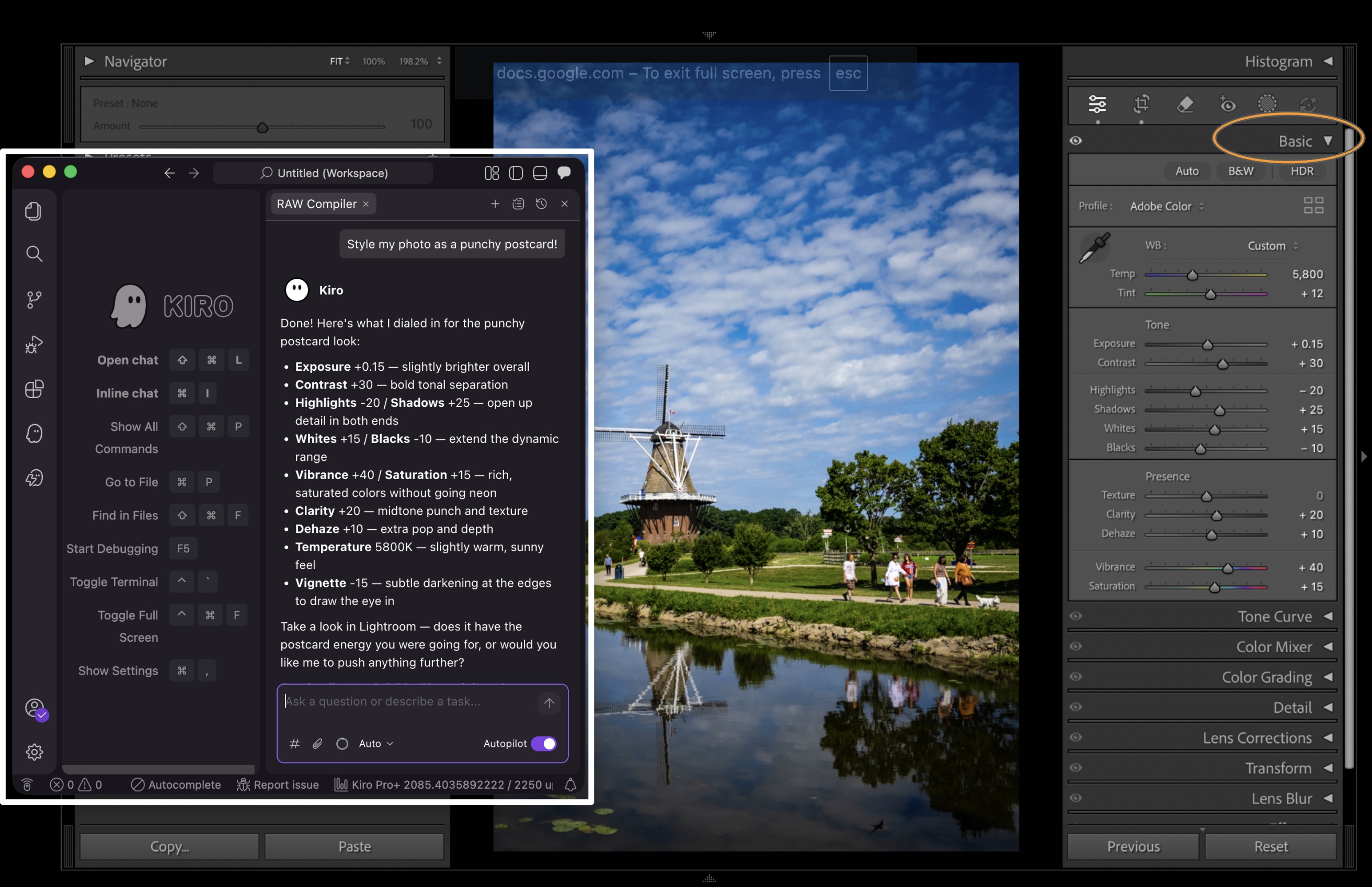Click Auto tone button

tap(1186, 171)
